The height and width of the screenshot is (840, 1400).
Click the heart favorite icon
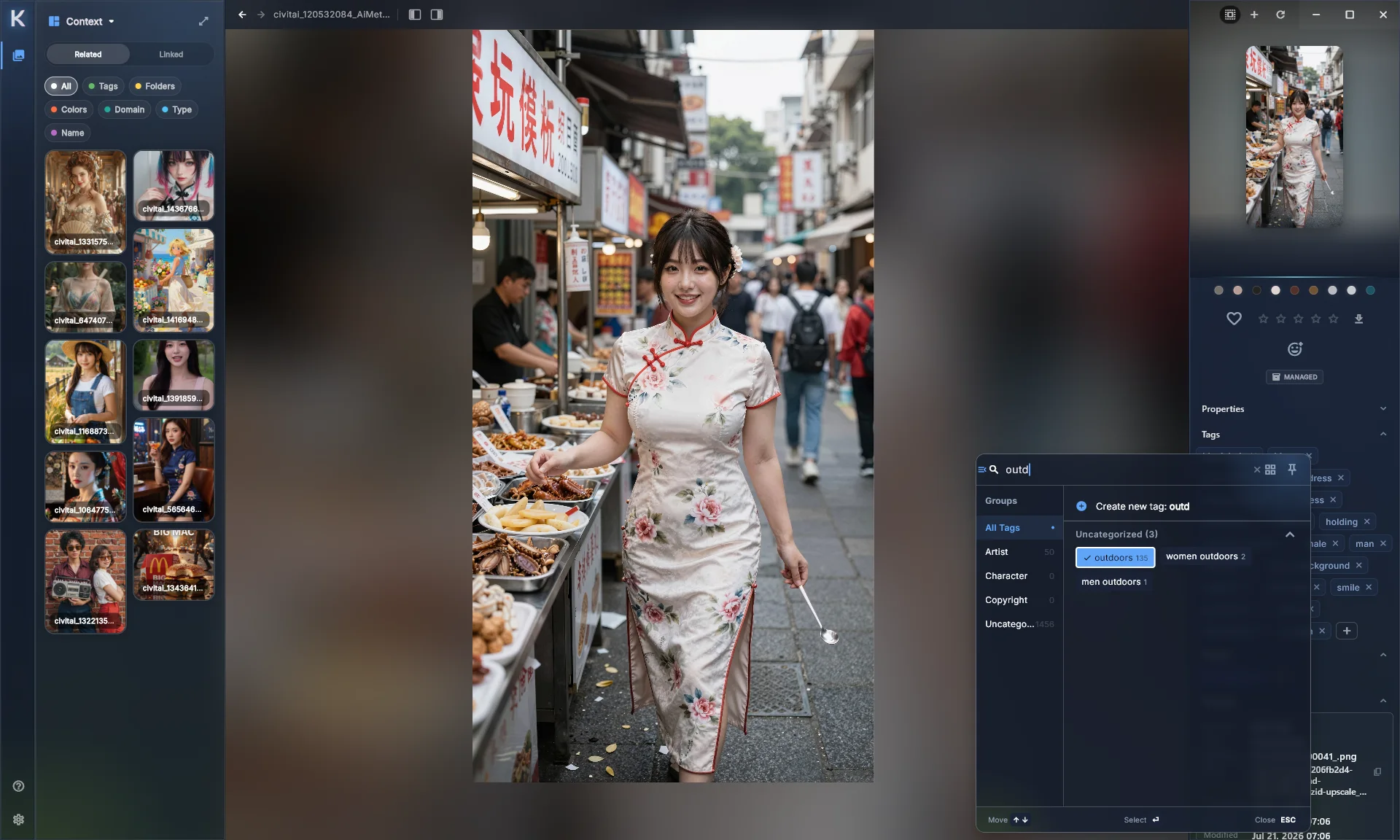click(1234, 319)
